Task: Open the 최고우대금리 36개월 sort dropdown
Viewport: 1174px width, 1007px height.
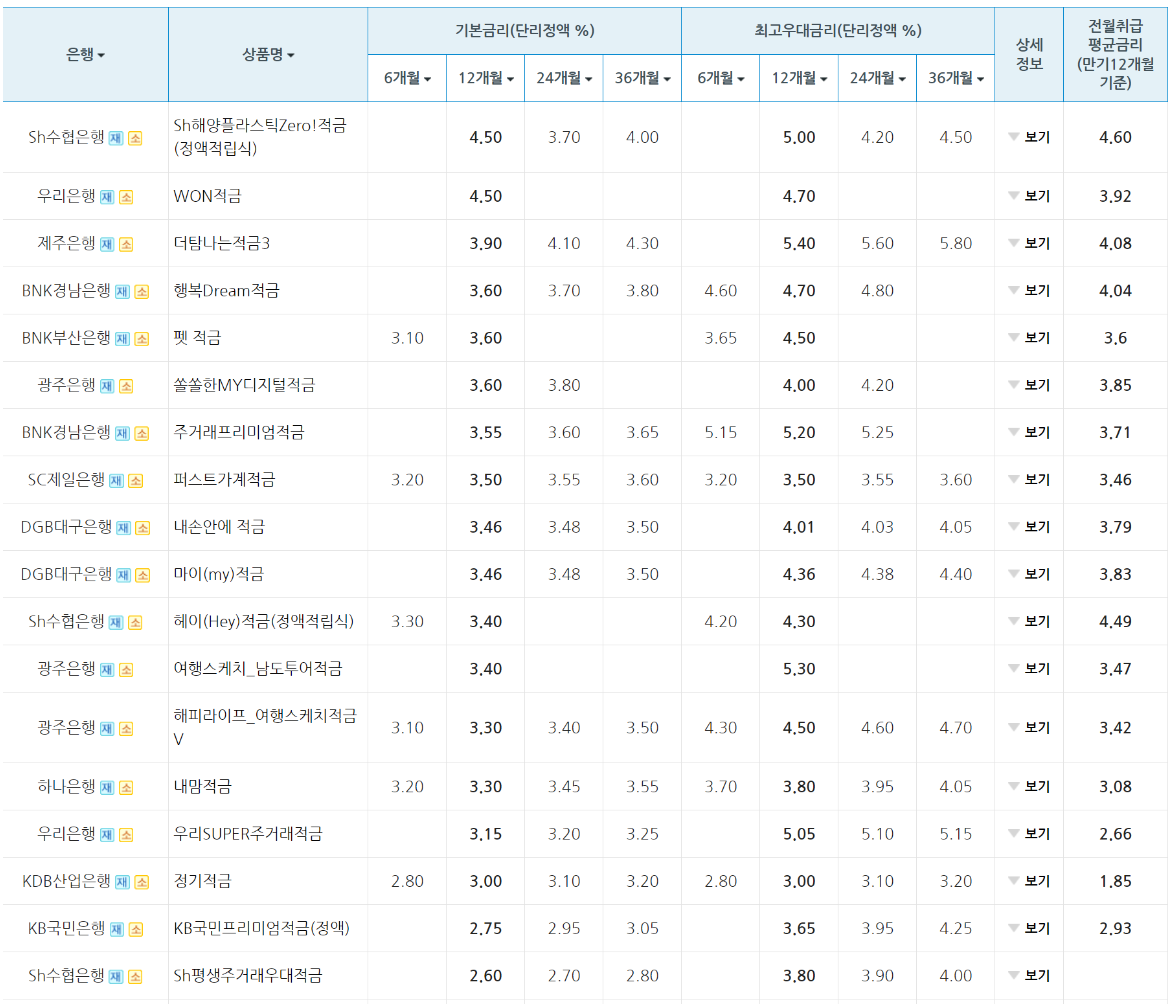Action: (x=955, y=78)
